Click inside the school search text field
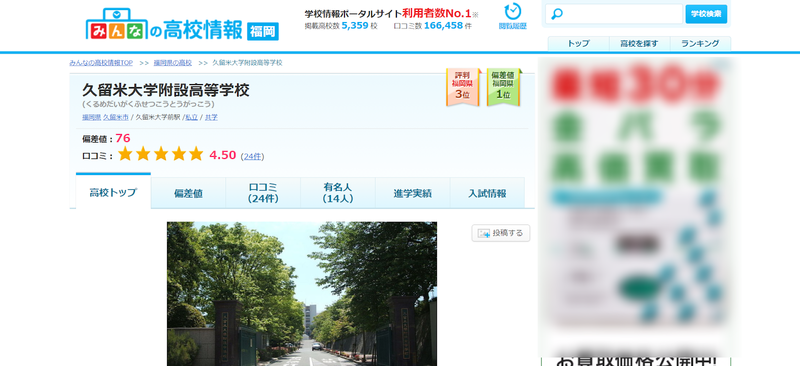This screenshot has width=800, height=366. (614, 14)
